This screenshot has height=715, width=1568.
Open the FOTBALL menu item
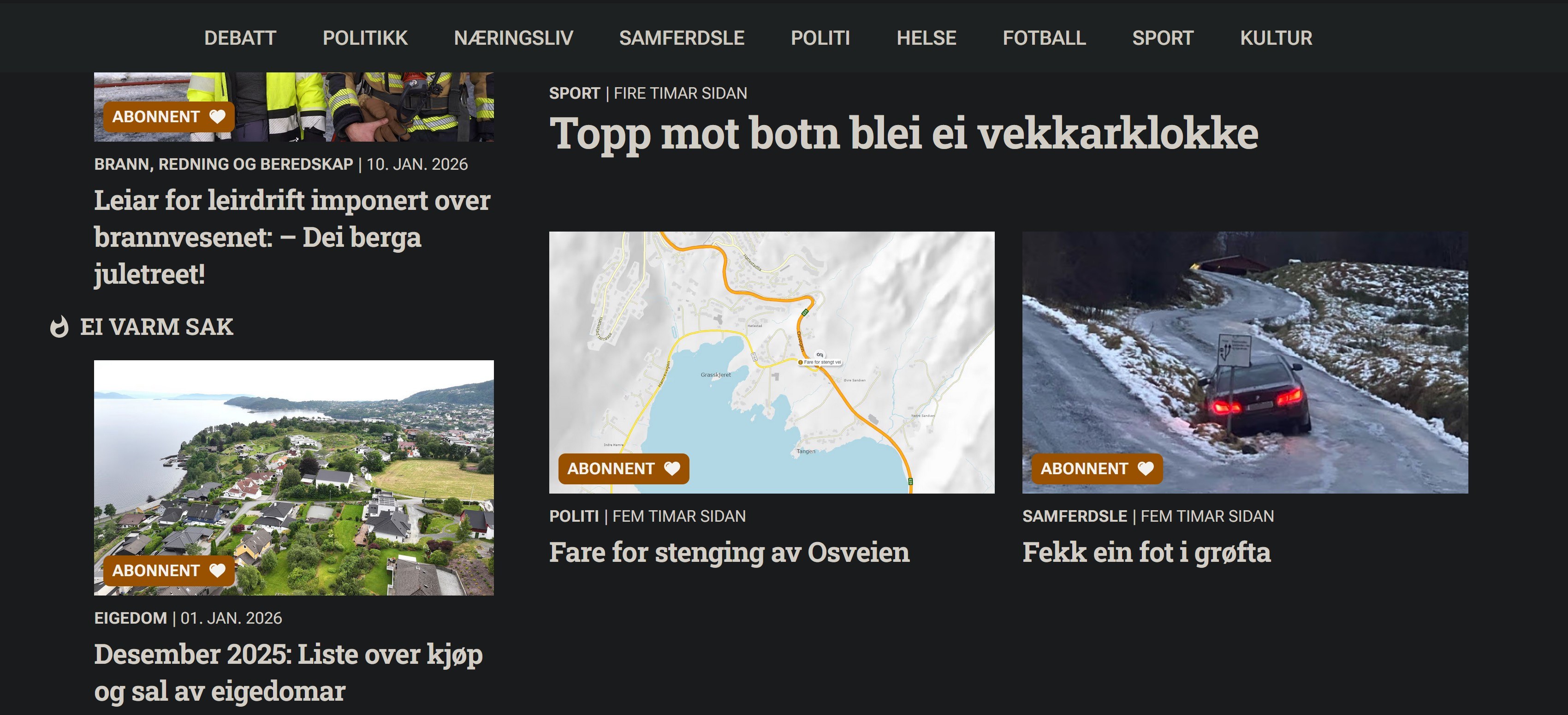[x=1045, y=38]
